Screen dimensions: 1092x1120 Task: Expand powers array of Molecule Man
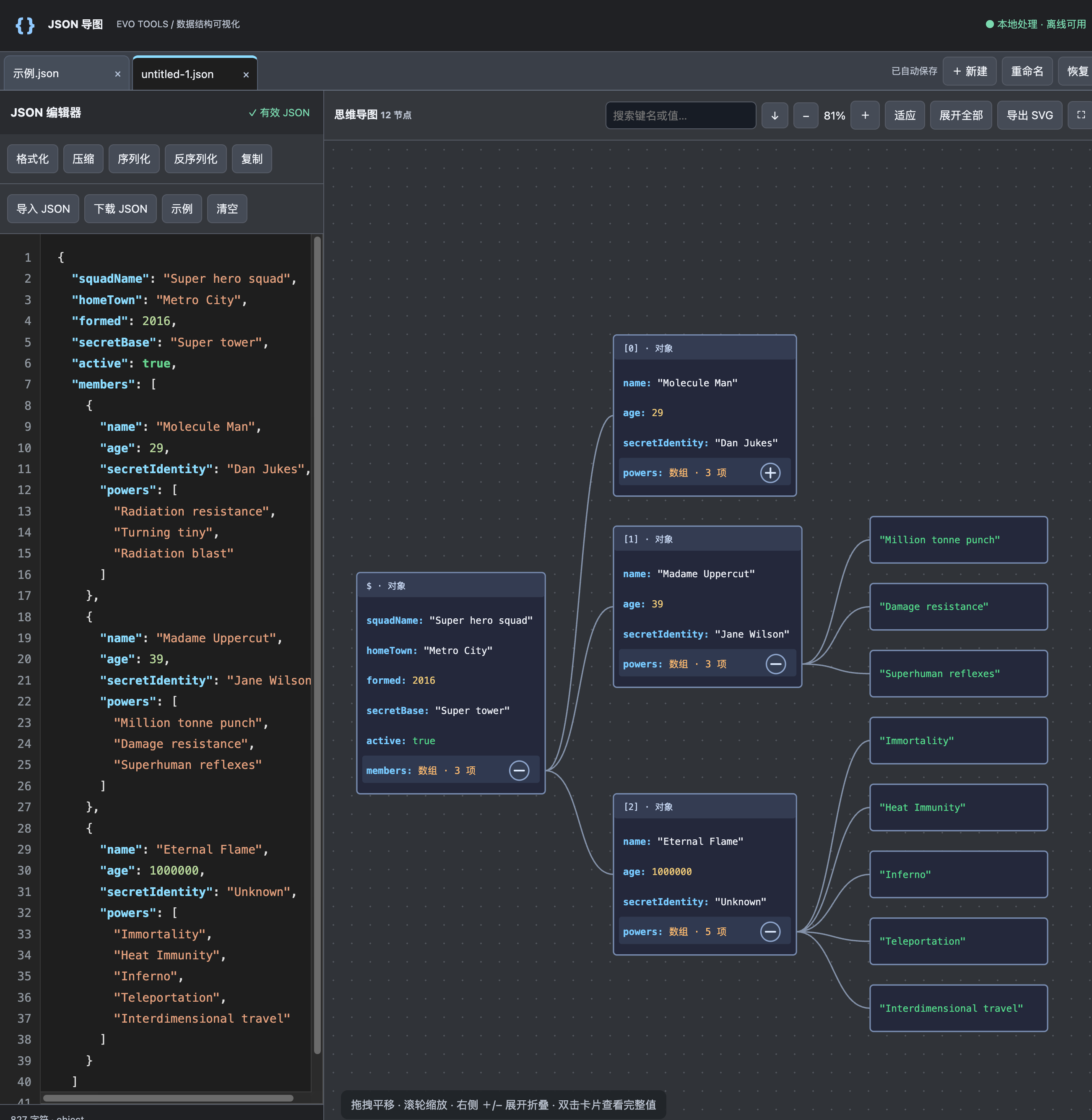[770, 473]
